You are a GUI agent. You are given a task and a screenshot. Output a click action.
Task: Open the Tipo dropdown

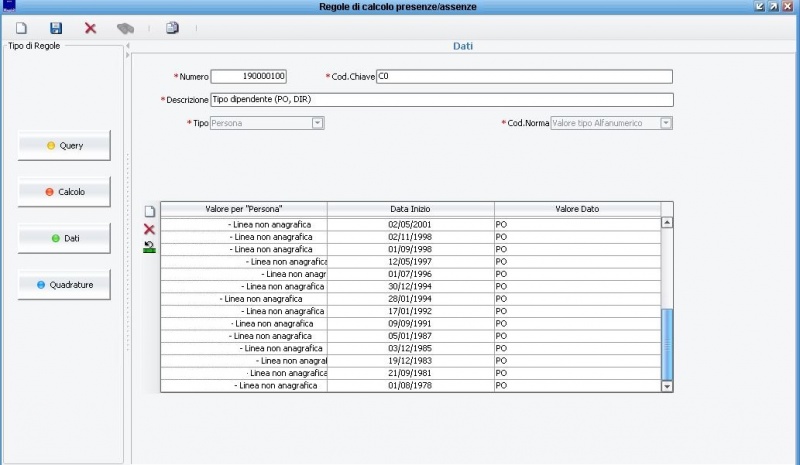click(317, 123)
